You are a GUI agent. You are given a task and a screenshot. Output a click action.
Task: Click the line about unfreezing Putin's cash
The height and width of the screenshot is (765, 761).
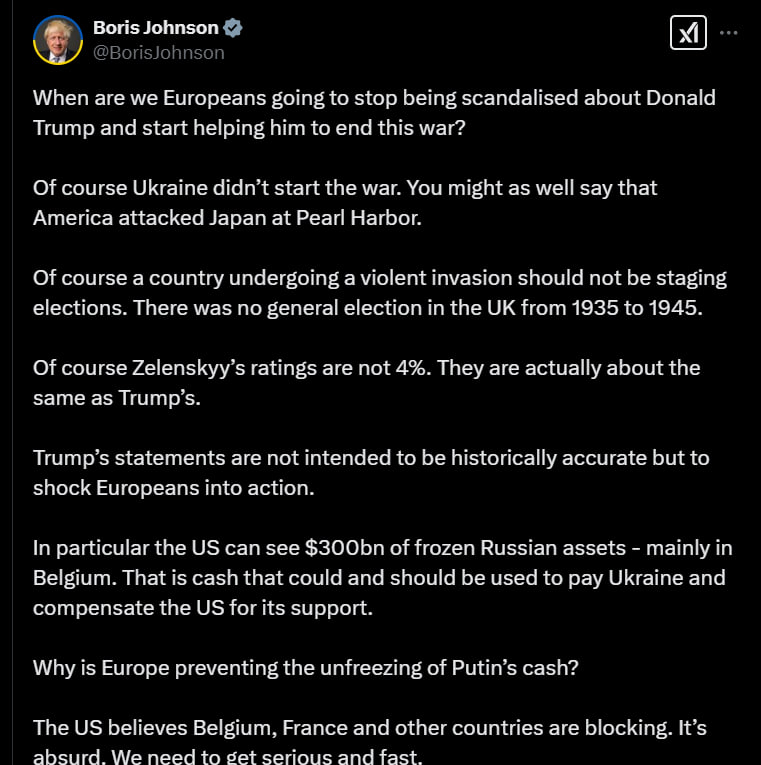click(305, 667)
